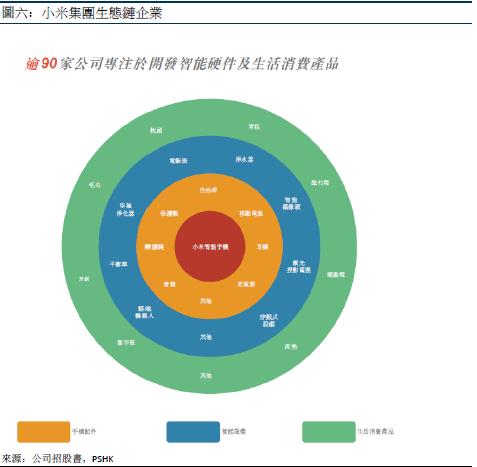This screenshot has width=477, height=467.
Task: Click the red 小米智能手機 center circle
Action: point(210,246)
